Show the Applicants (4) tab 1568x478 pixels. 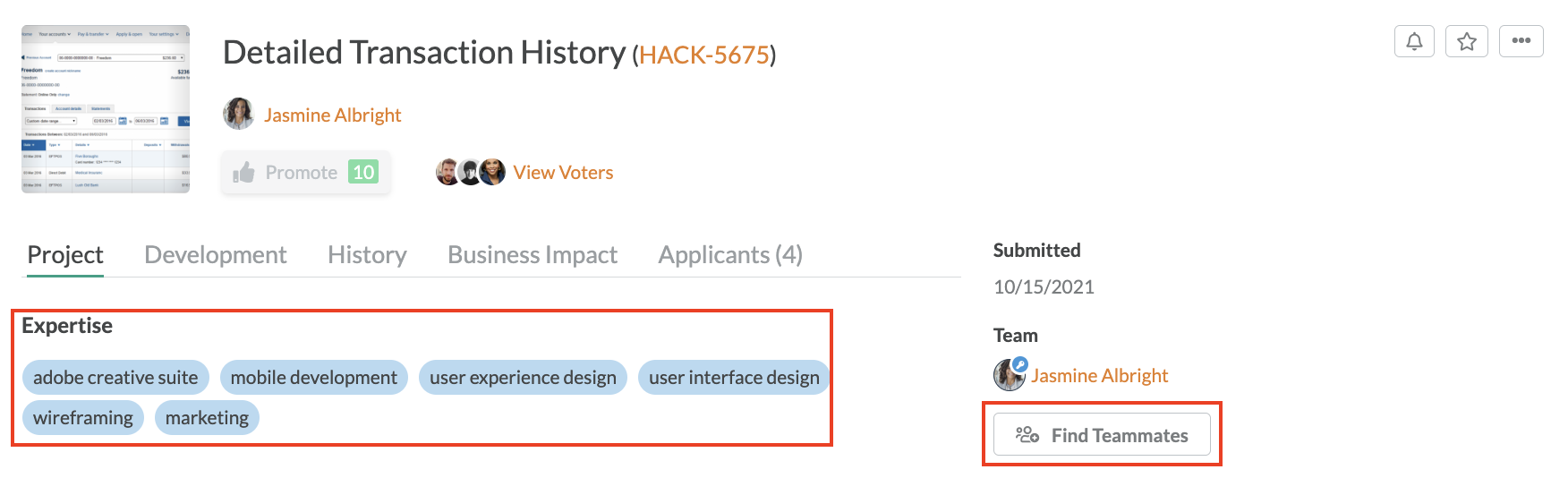click(730, 255)
